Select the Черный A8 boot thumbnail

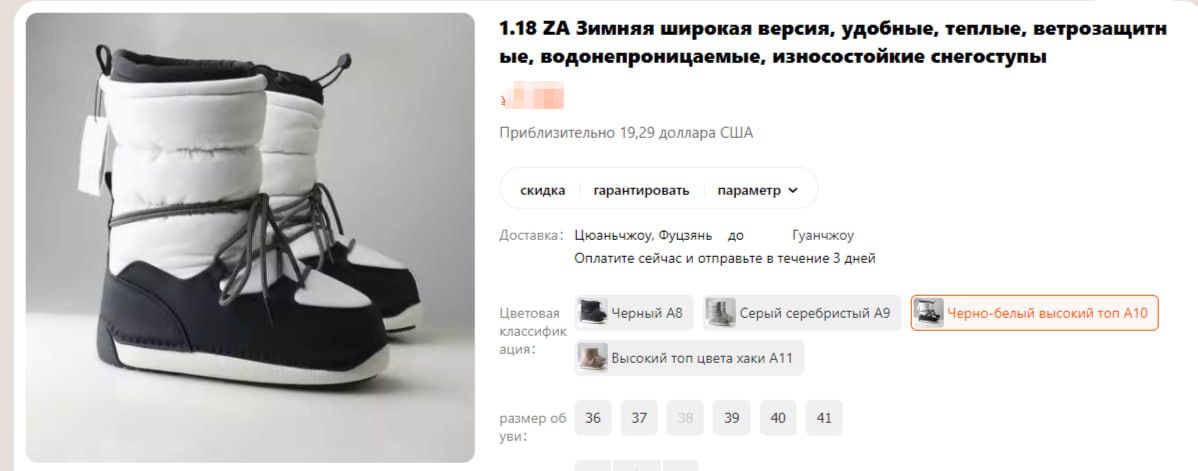593,313
